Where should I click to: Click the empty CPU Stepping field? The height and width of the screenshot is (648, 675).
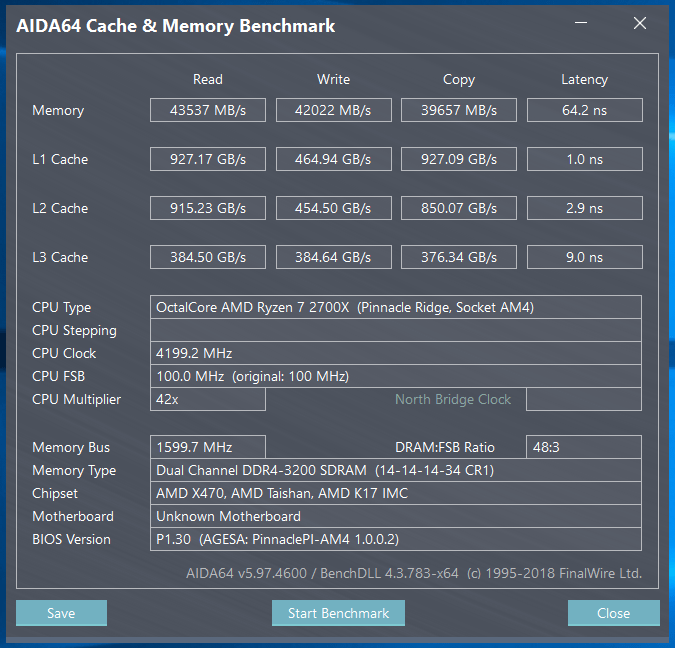point(396,330)
